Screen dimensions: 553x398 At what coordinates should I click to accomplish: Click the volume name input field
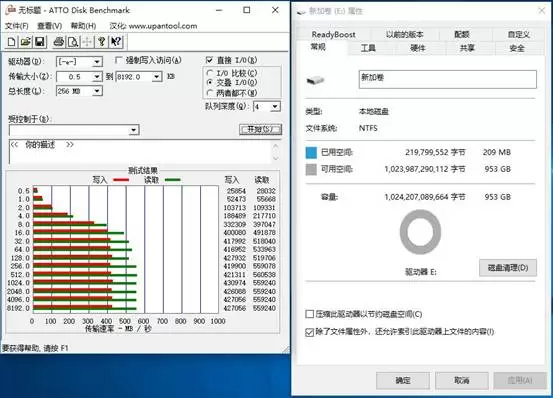coord(448,79)
